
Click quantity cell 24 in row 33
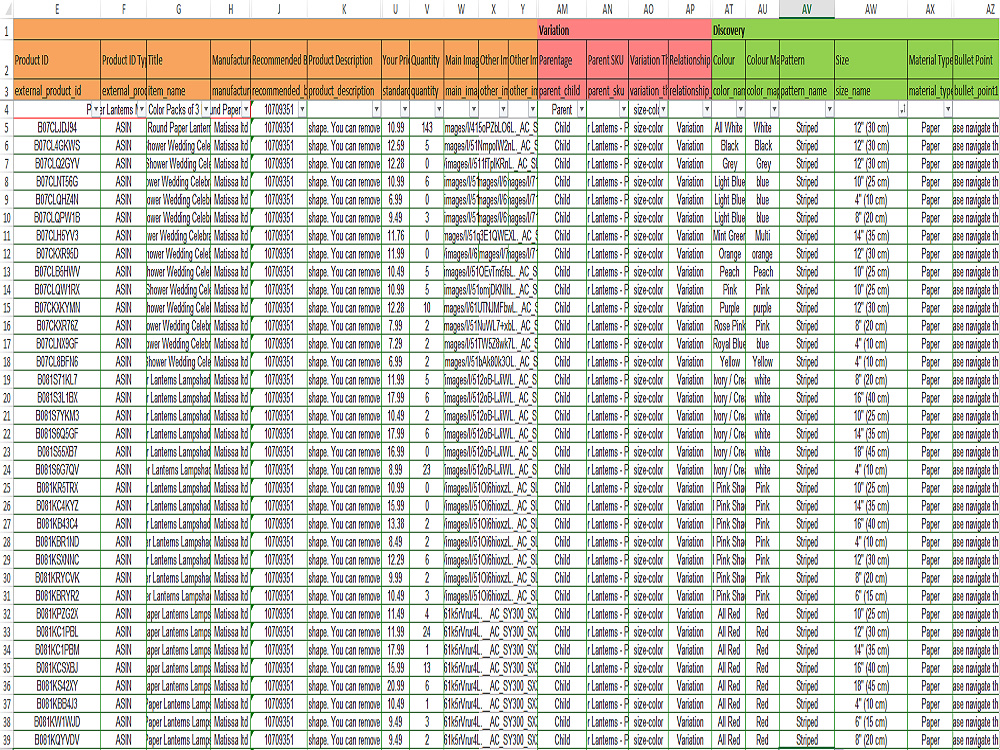coord(427,632)
